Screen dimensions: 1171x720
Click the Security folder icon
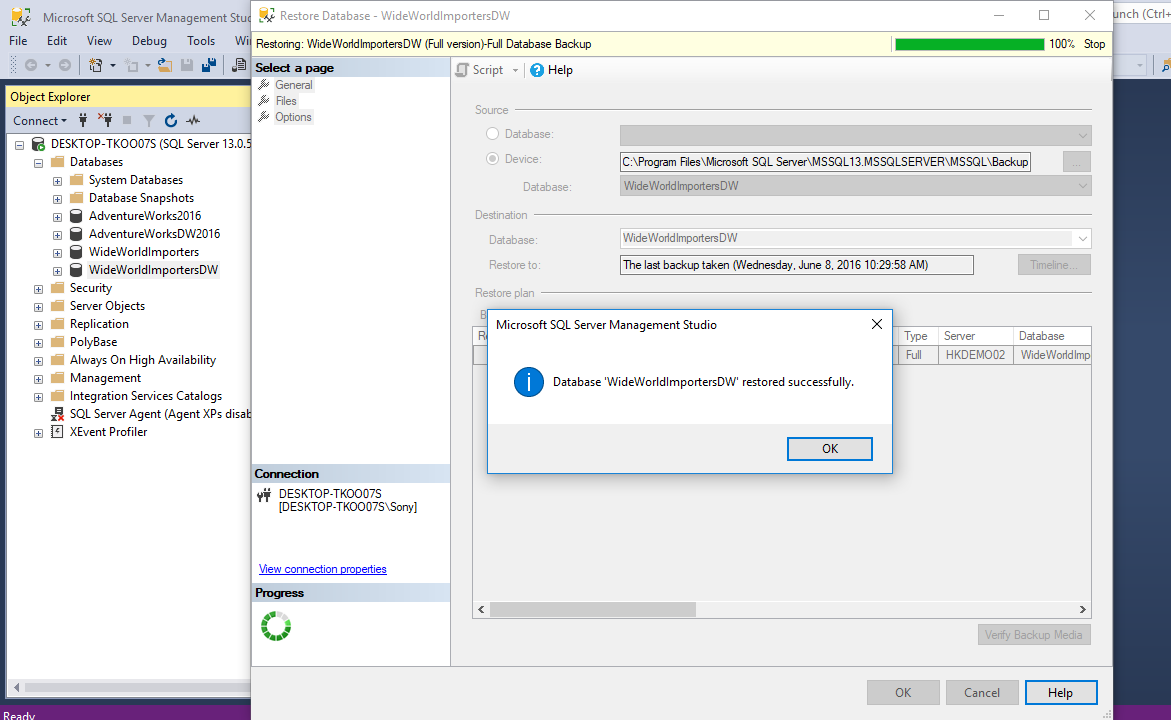58,288
